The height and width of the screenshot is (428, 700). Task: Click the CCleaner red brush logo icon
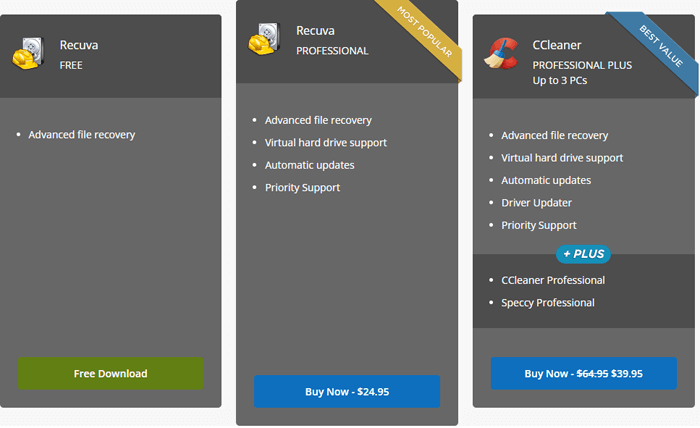coord(502,54)
